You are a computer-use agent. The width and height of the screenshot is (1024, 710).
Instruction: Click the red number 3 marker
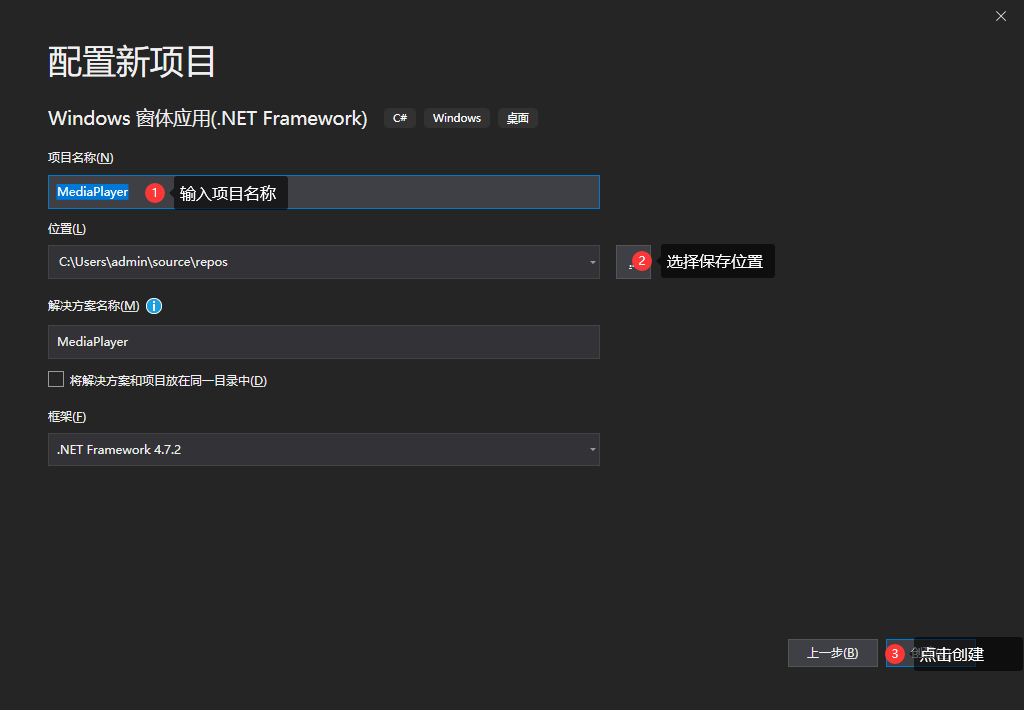coord(895,654)
